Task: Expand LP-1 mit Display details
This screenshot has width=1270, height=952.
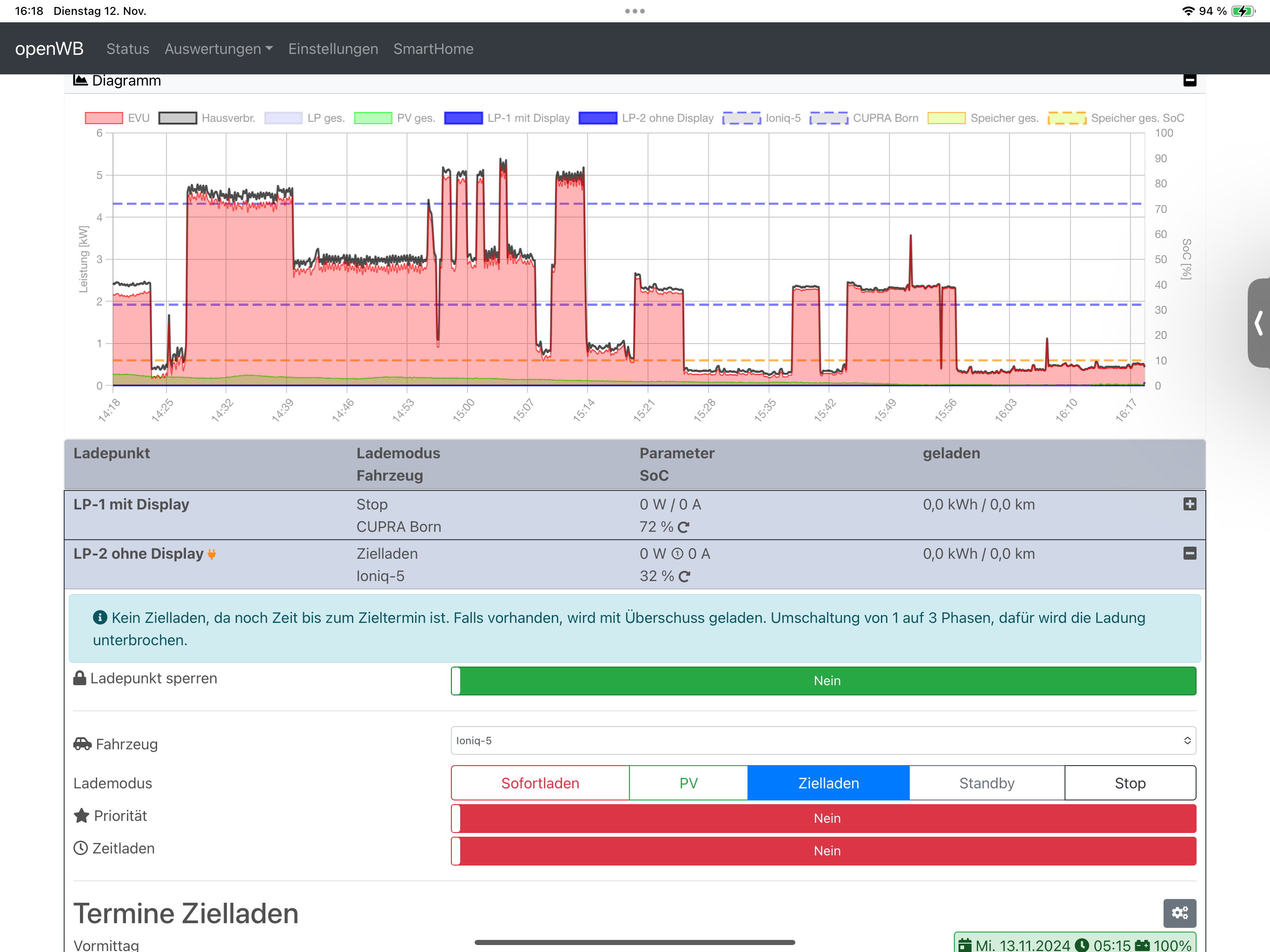Action: tap(1190, 504)
